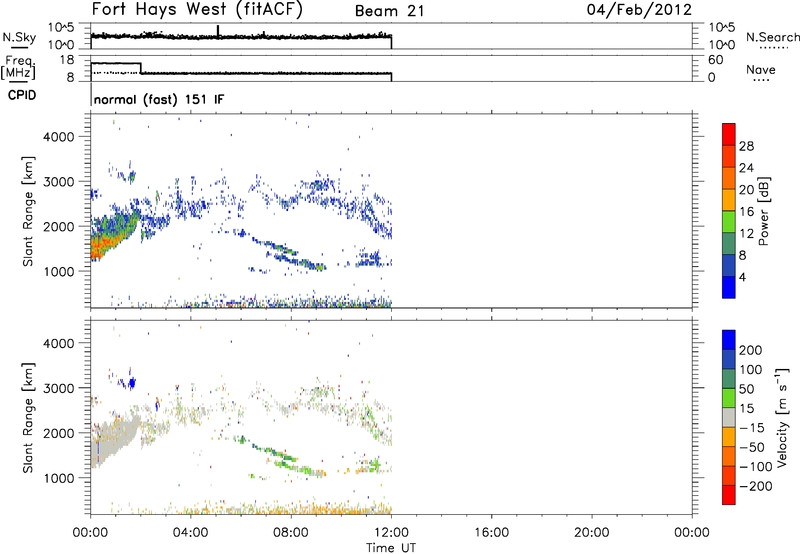Click the '16:00' time tick label

491,533
